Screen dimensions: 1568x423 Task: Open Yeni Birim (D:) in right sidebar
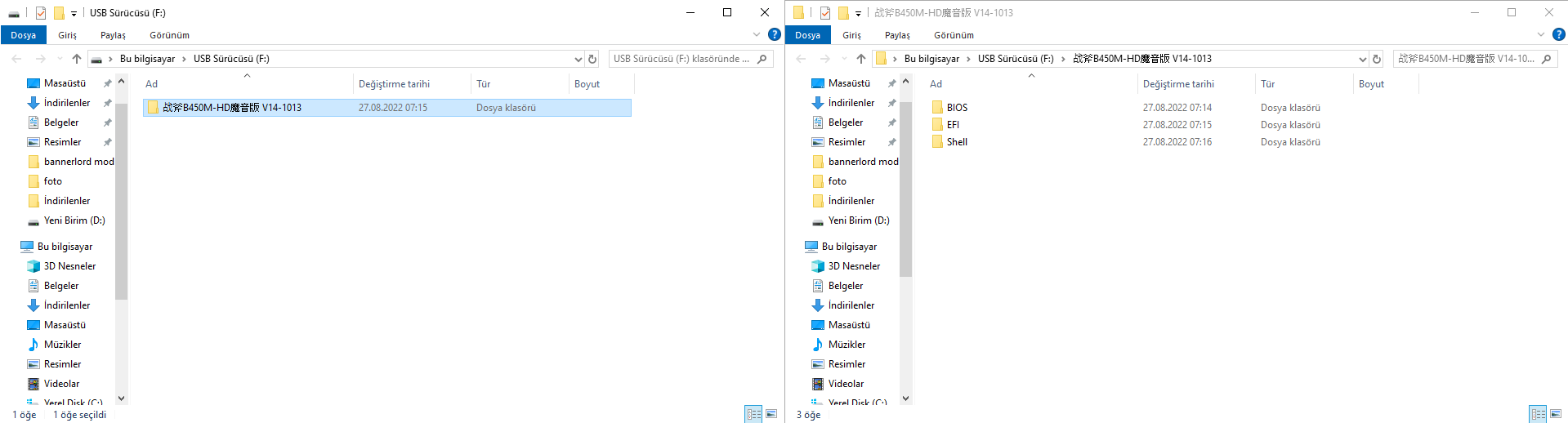pyautogui.click(x=859, y=220)
